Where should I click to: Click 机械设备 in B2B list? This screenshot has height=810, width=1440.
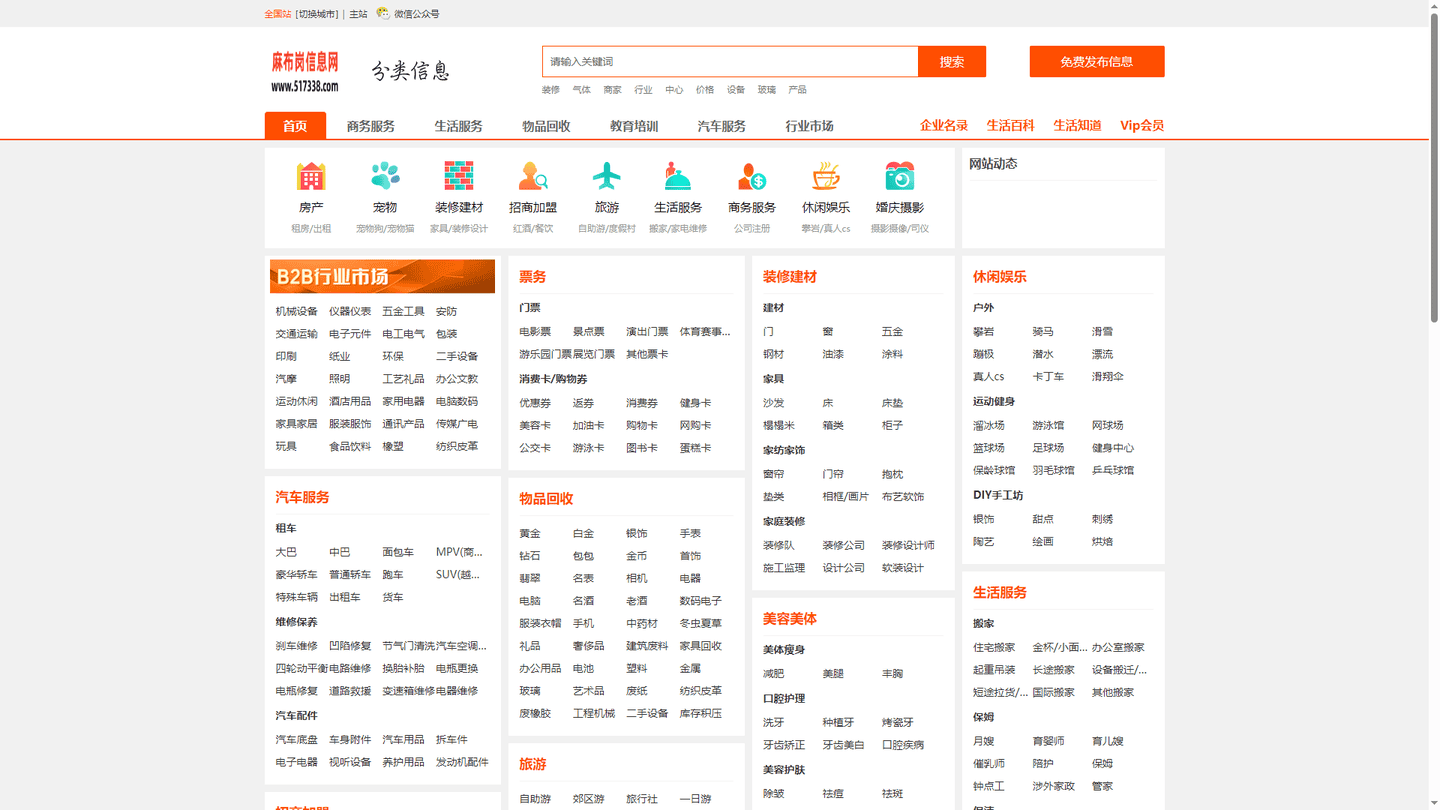tap(296, 312)
